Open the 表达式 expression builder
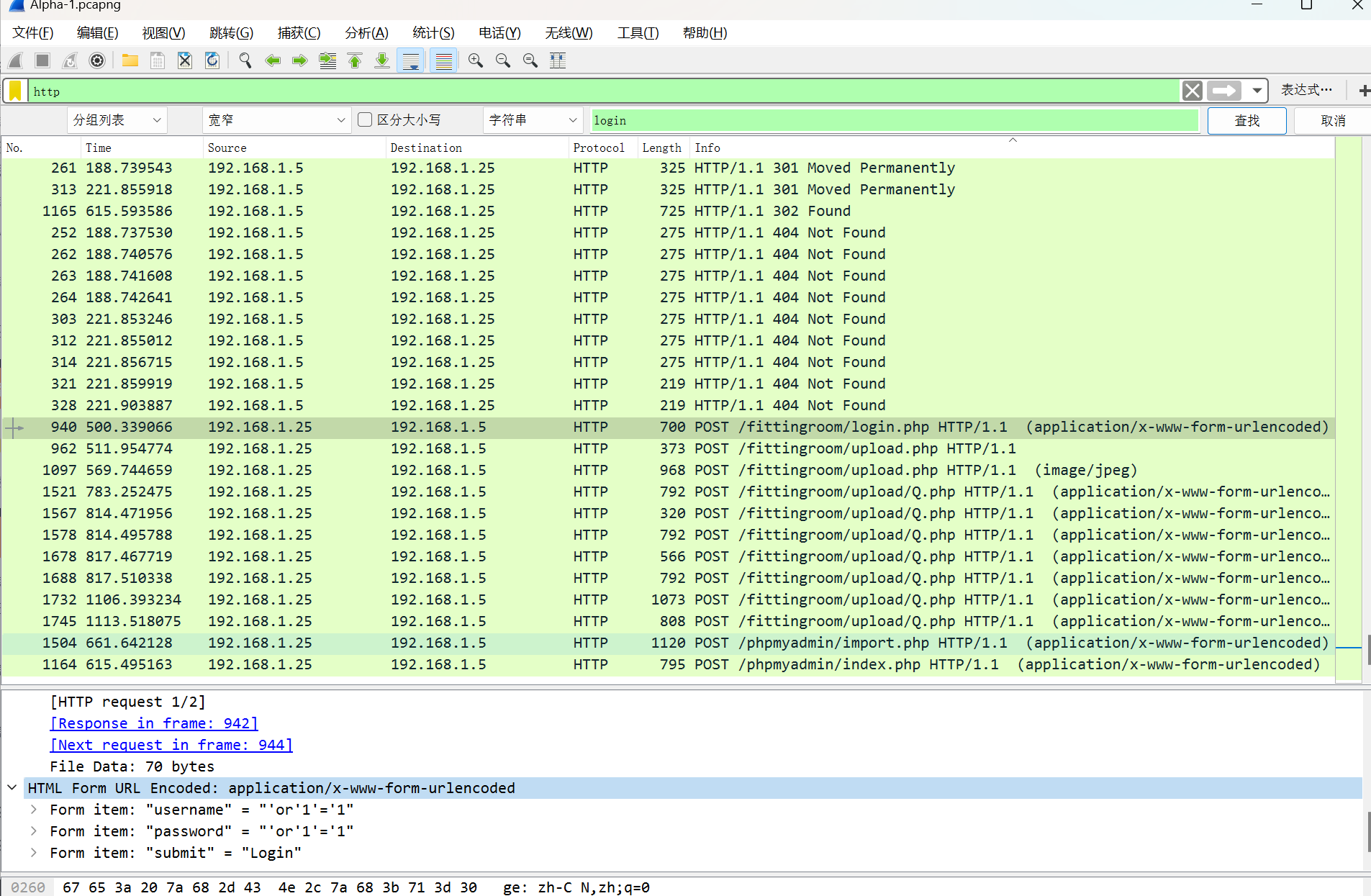This screenshot has height=896, width=1371. coord(1306,90)
